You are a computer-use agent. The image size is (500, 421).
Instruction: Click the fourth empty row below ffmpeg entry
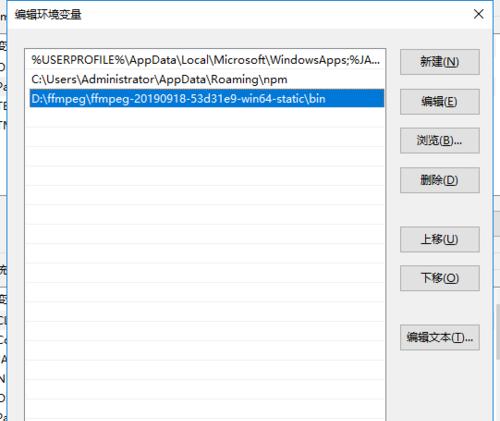(207, 176)
